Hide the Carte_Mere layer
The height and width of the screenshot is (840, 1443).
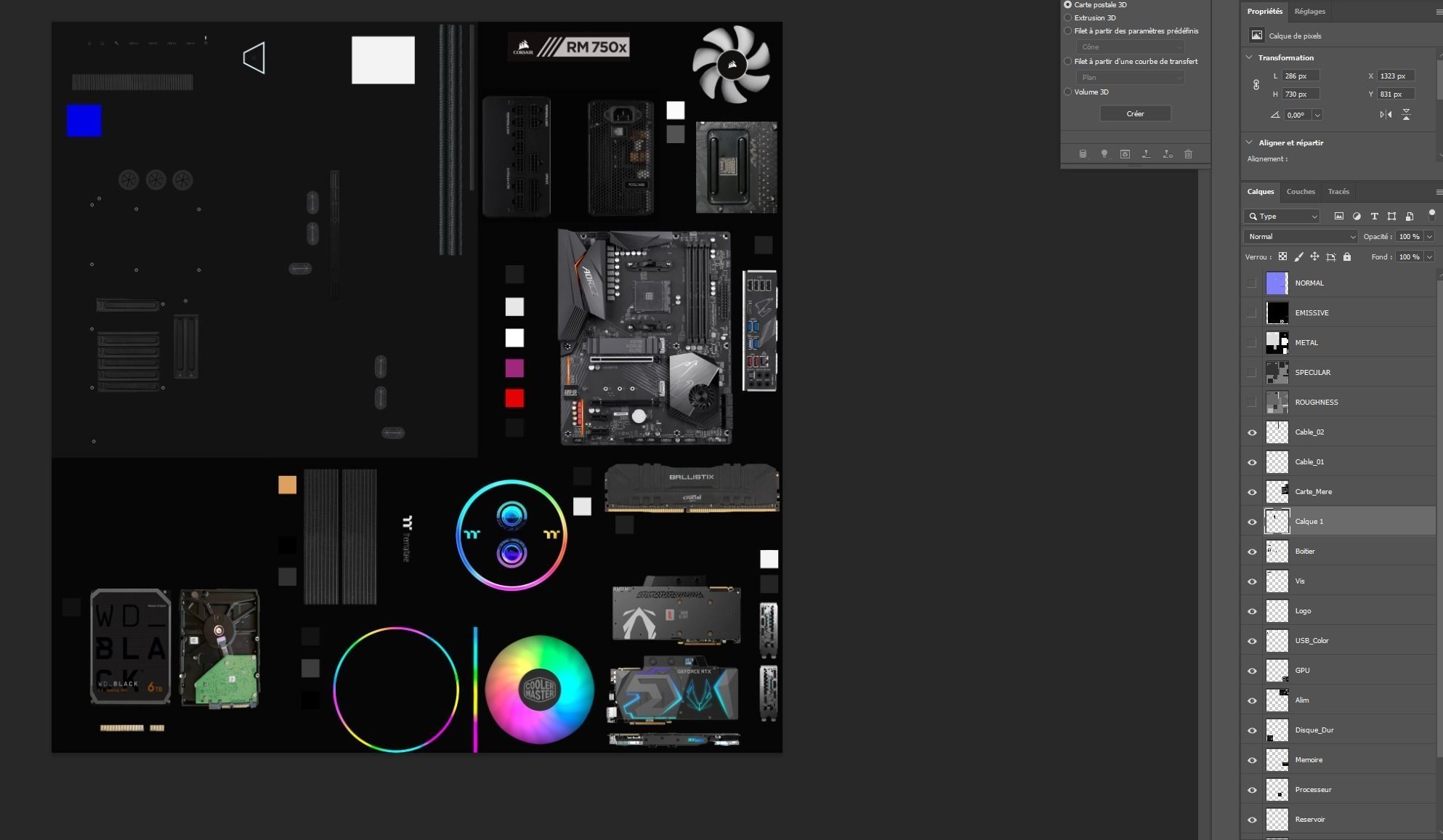(x=1252, y=492)
